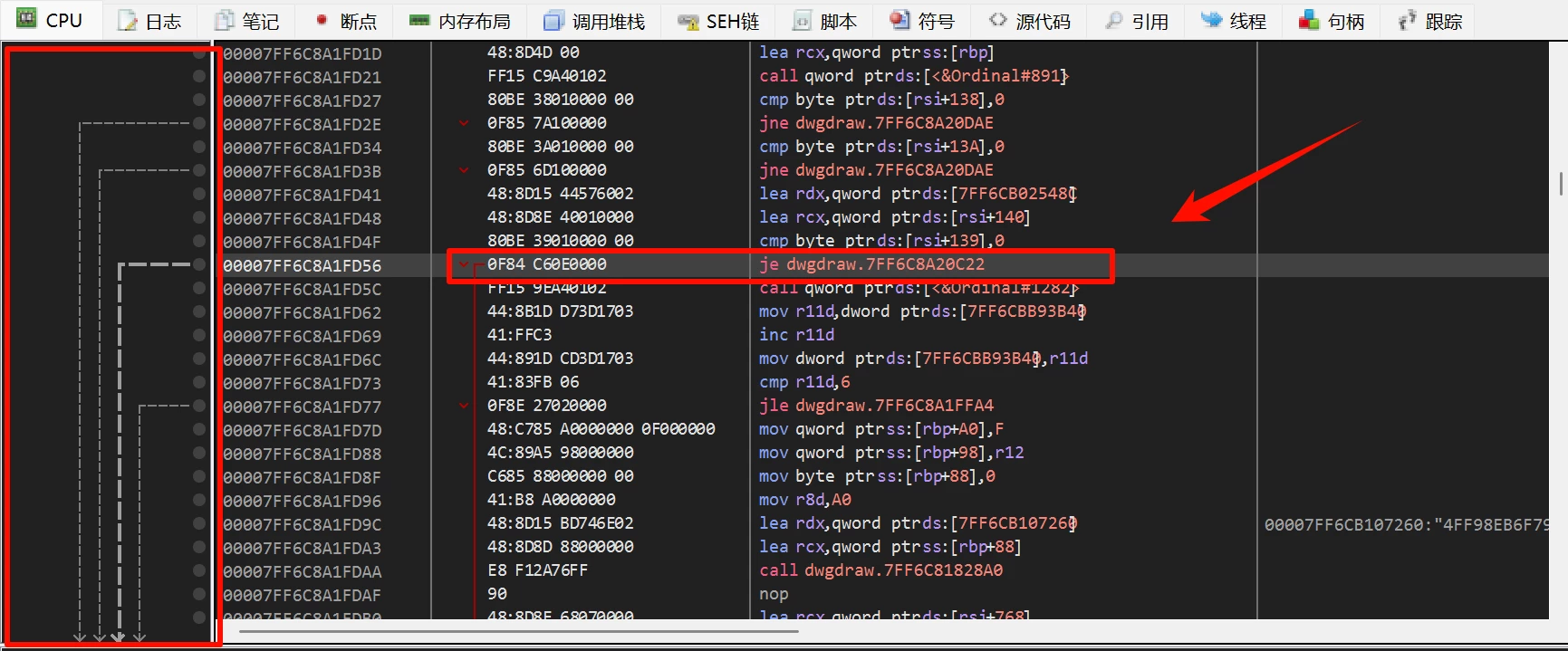Toggle breakpoint dot for row 00007FF6C8A1FD56
The image size is (1568, 651).
(199, 264)
